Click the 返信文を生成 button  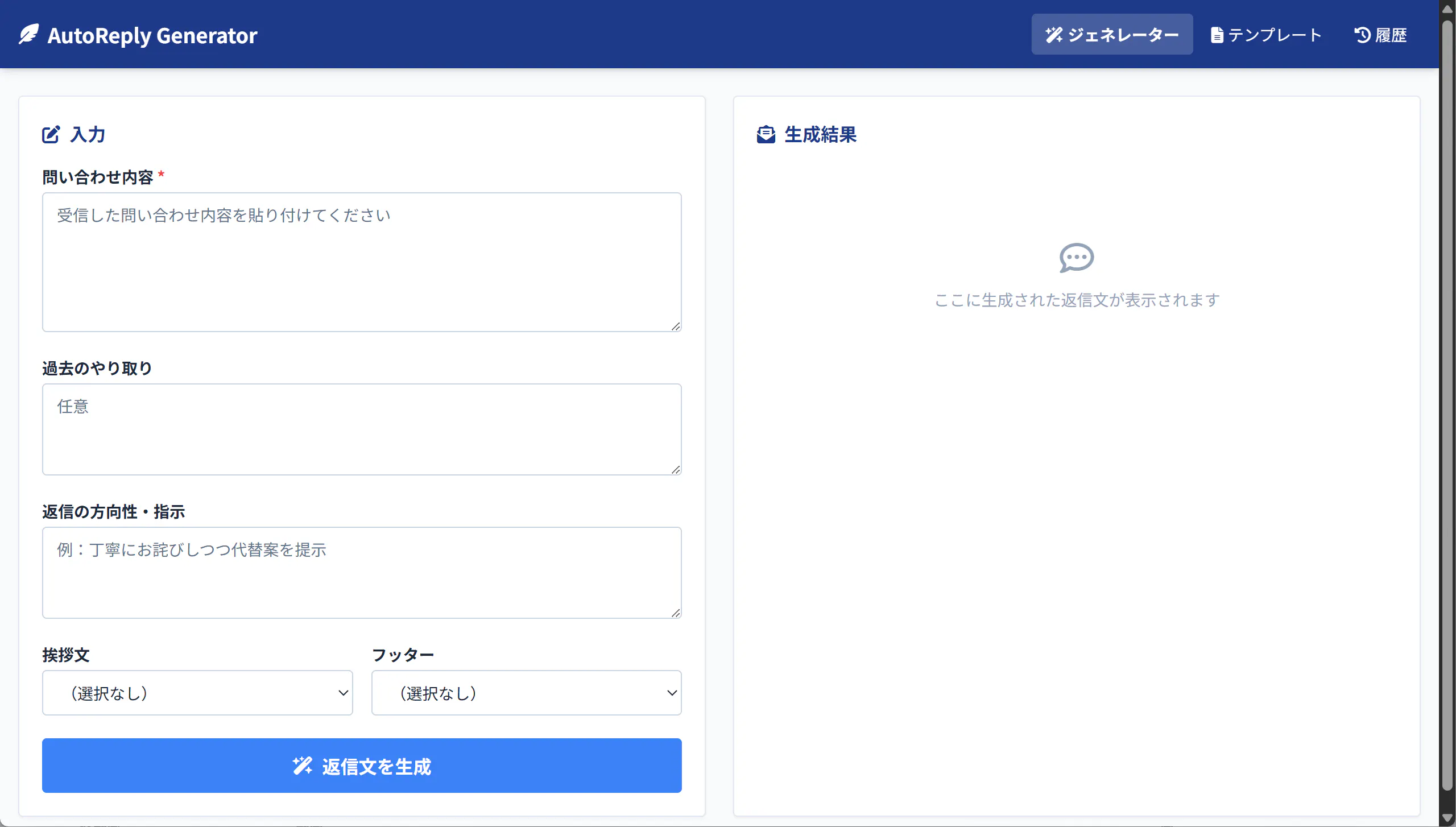362,766
